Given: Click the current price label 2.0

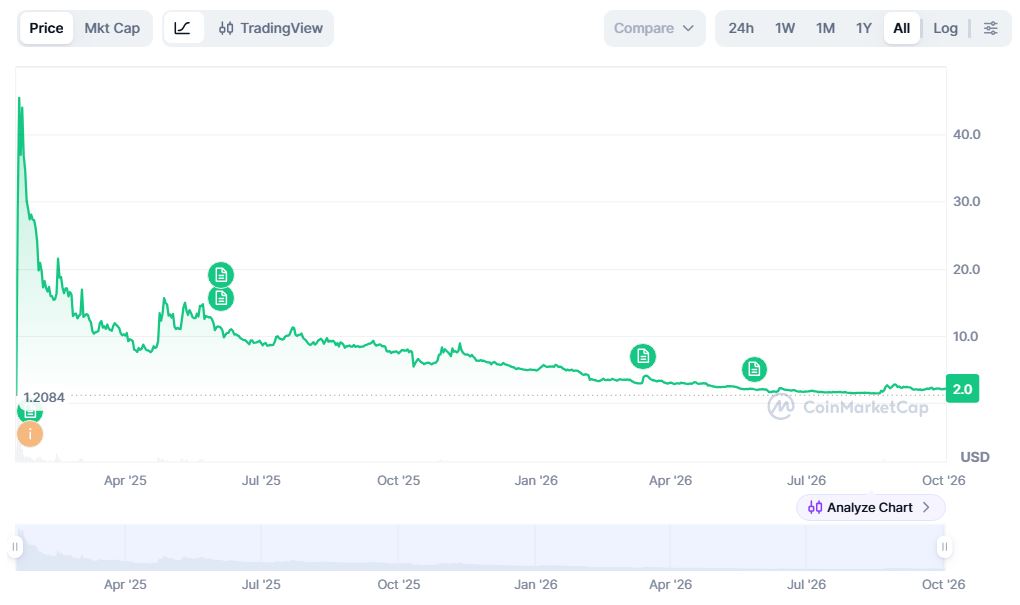Looking at the screenshot, I should click(x=962, y=389).
